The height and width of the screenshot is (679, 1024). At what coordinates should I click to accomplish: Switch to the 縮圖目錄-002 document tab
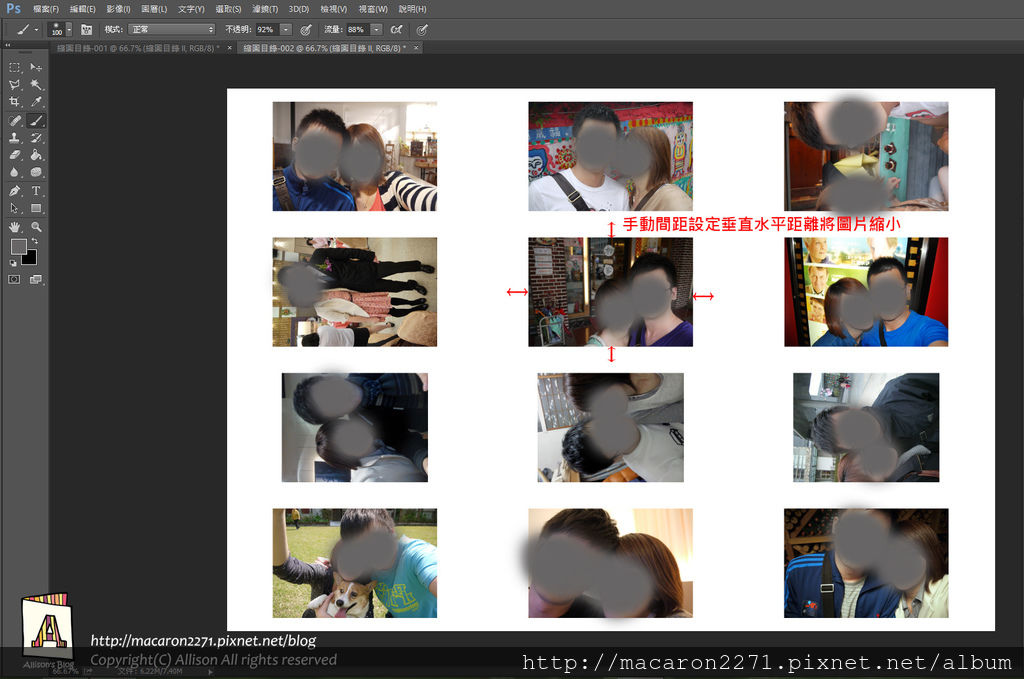[325, 48]
